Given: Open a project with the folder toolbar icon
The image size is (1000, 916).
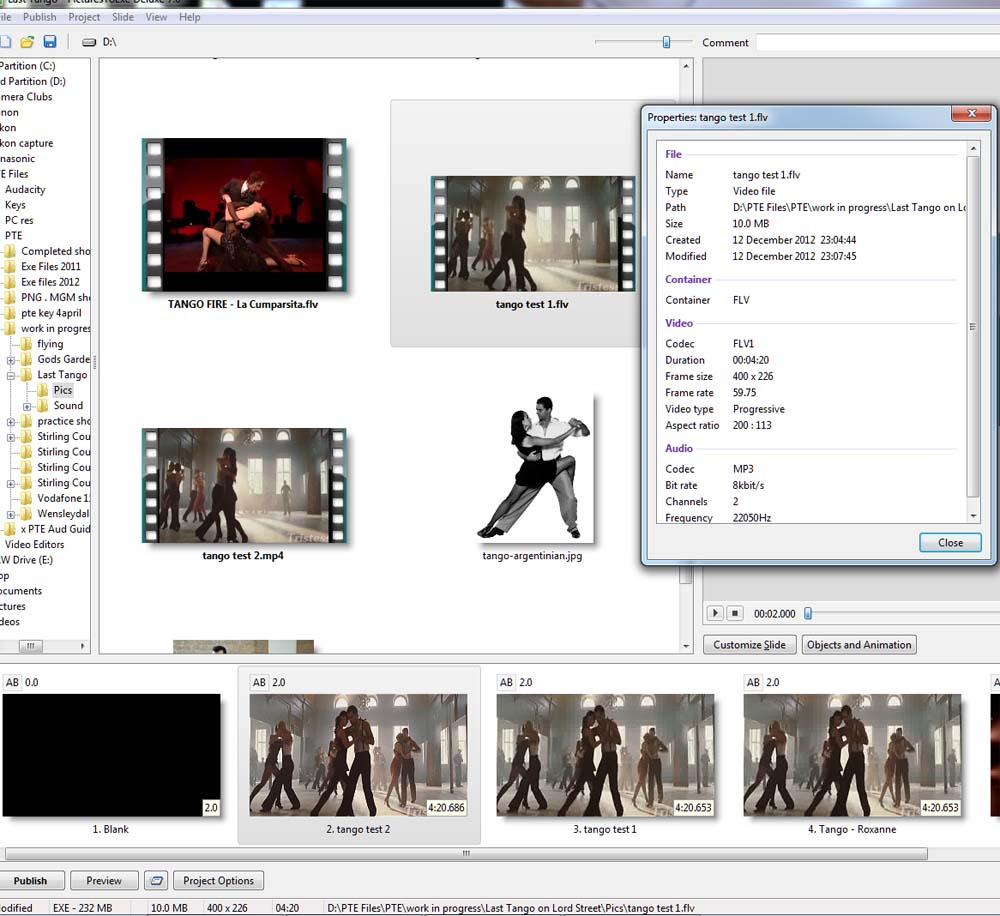Looking at the screenshot, I should 27,42.
